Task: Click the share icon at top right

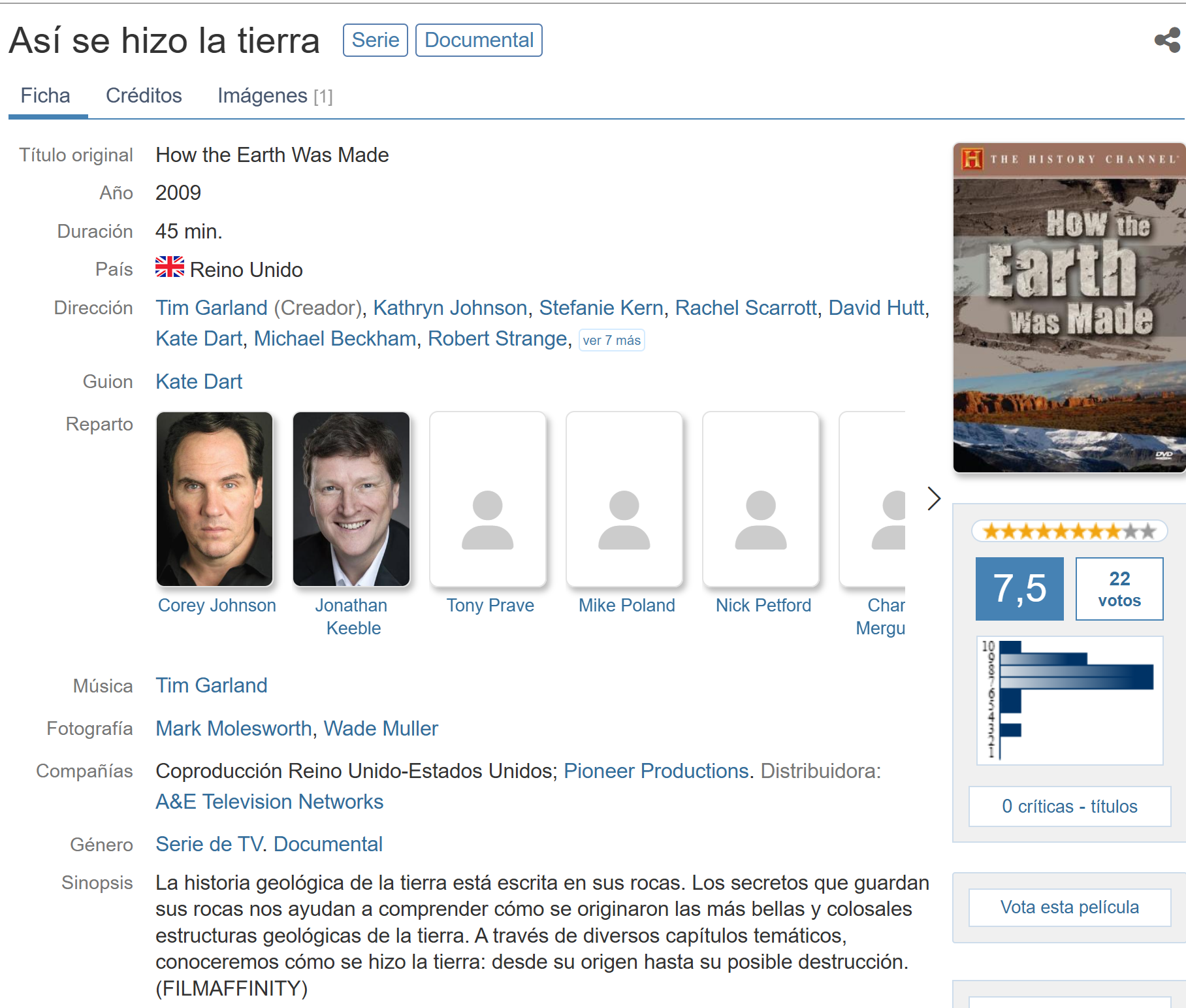Action: pyautogui.click(x=1167, y=41)
